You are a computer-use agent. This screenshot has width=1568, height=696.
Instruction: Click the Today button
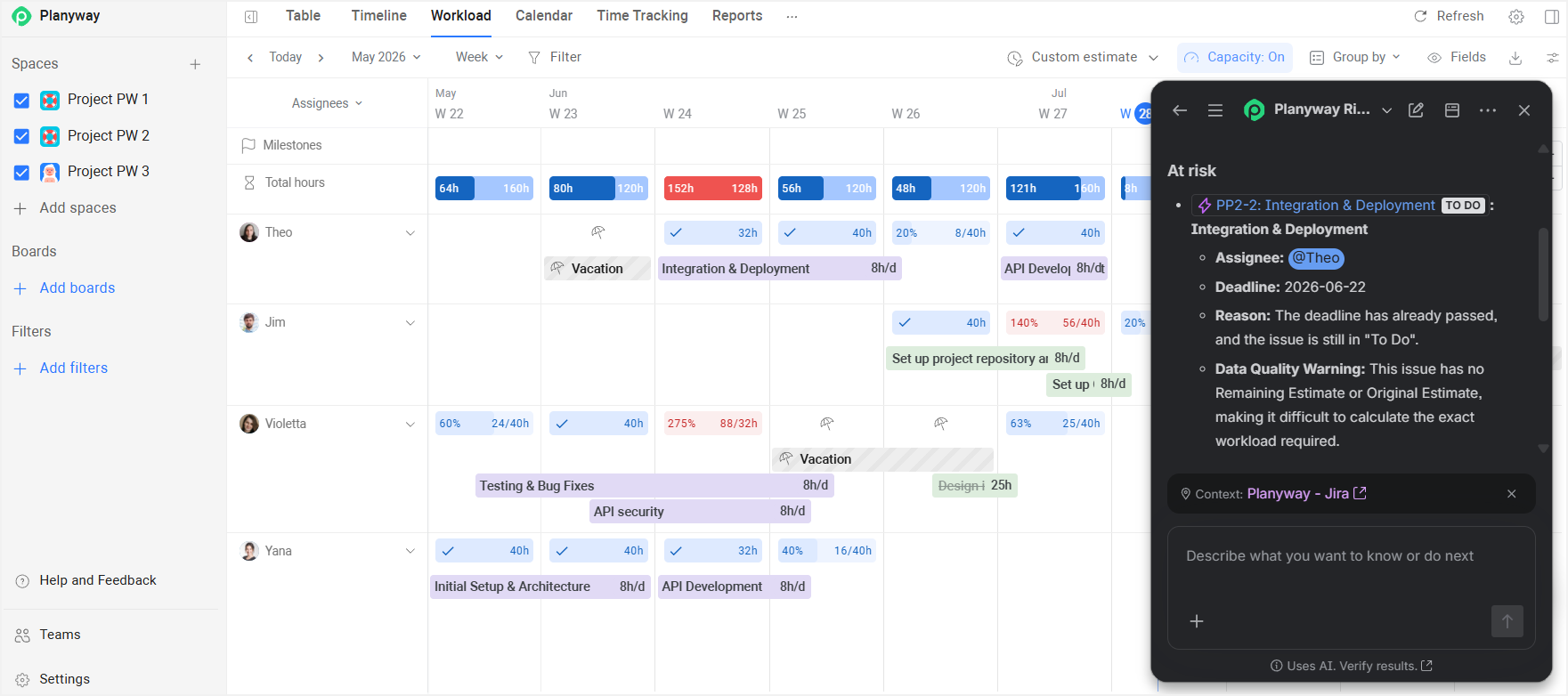tap(286, 57)
